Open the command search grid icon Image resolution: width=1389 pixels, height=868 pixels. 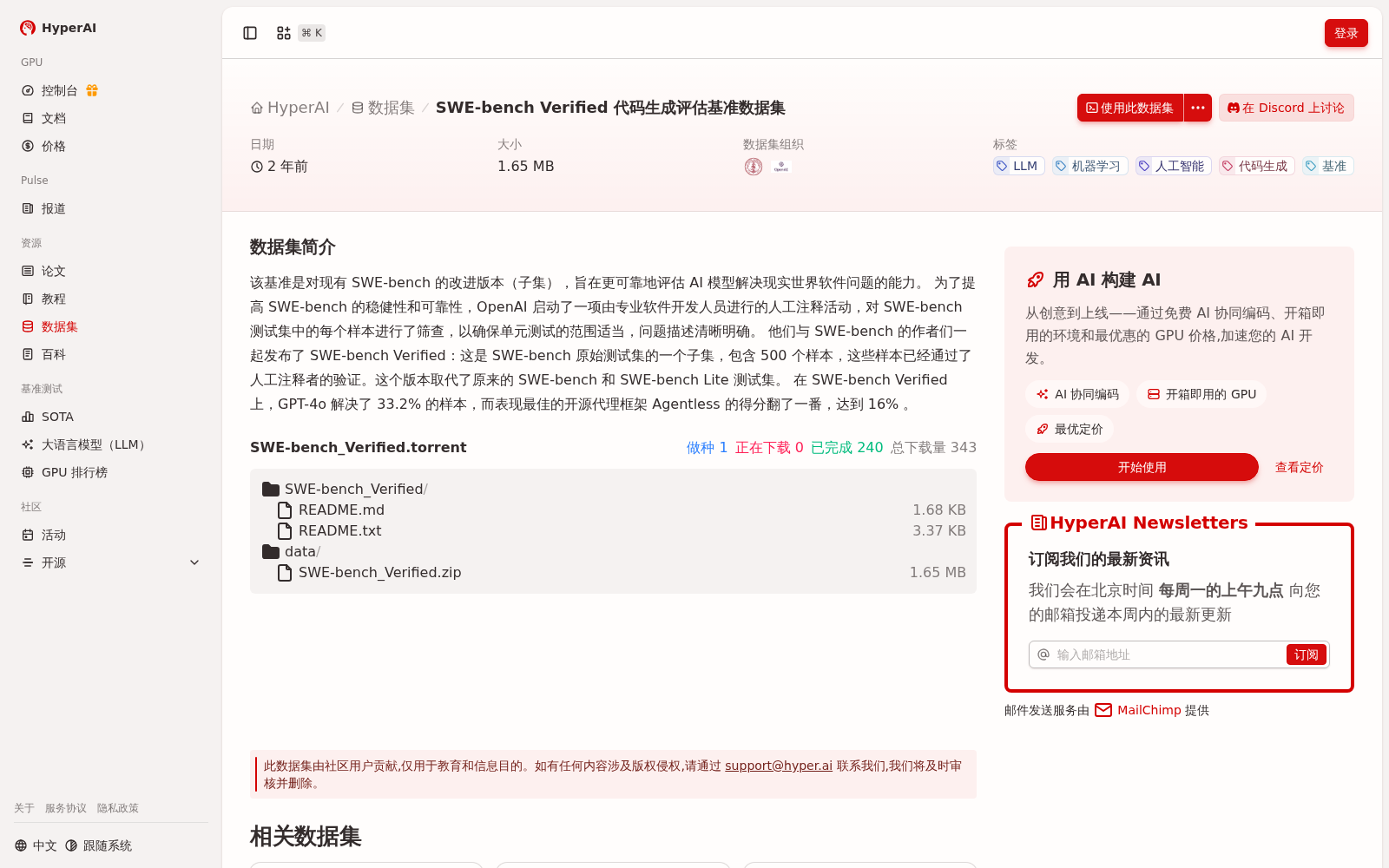point(284,33)
